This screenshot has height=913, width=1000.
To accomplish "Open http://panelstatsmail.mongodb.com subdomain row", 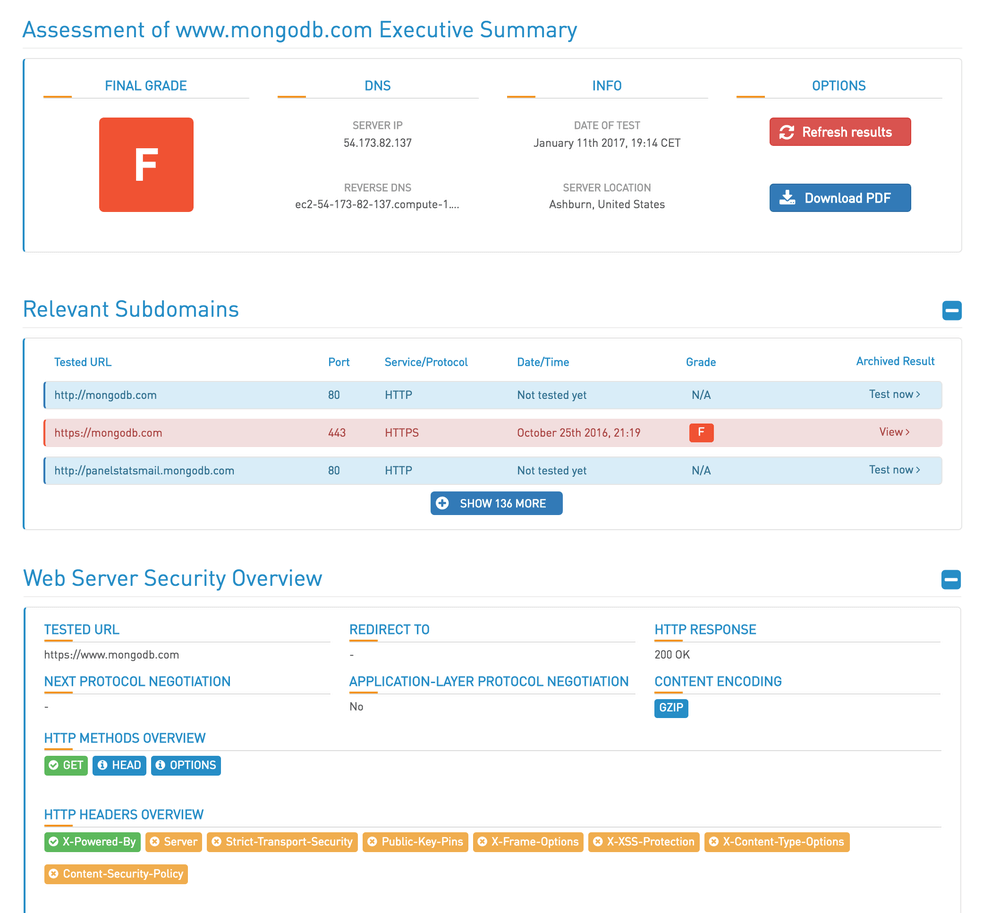I will point(492,471).
